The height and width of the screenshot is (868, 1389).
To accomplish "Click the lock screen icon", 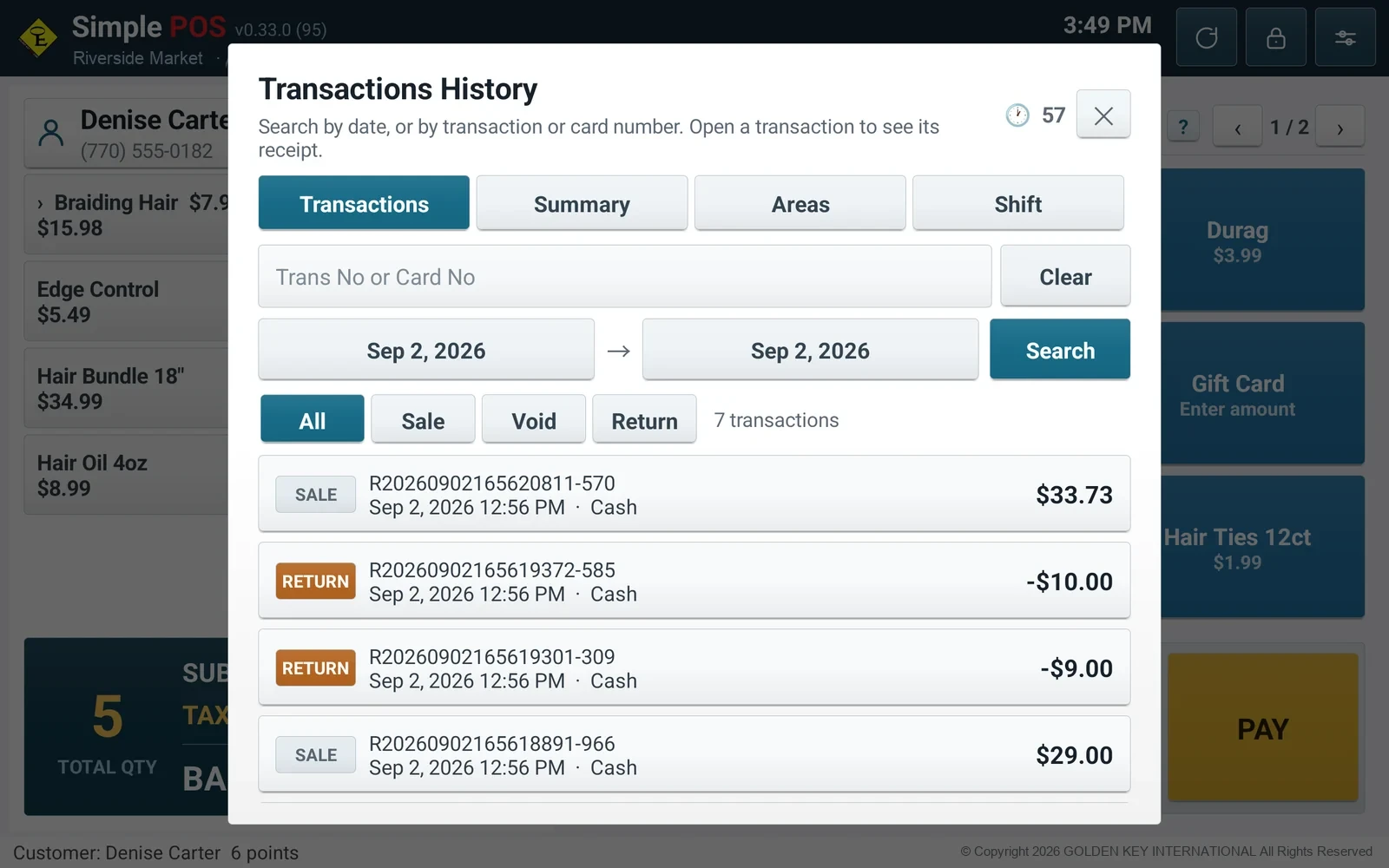I will [x=1275, y=37].
